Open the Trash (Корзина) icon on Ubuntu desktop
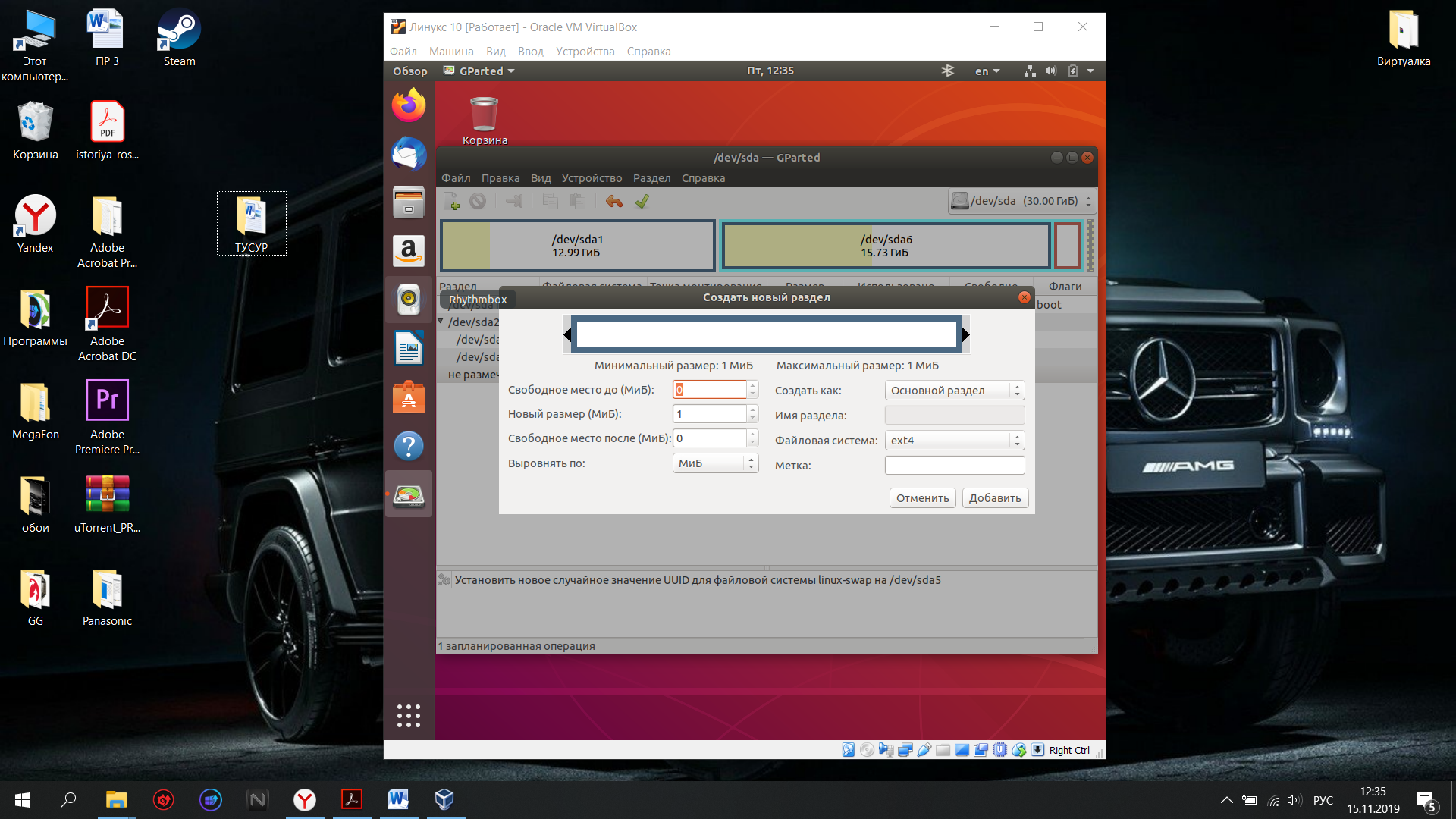This screenshot has width=1456, height=819. click(x=485, y=120)
